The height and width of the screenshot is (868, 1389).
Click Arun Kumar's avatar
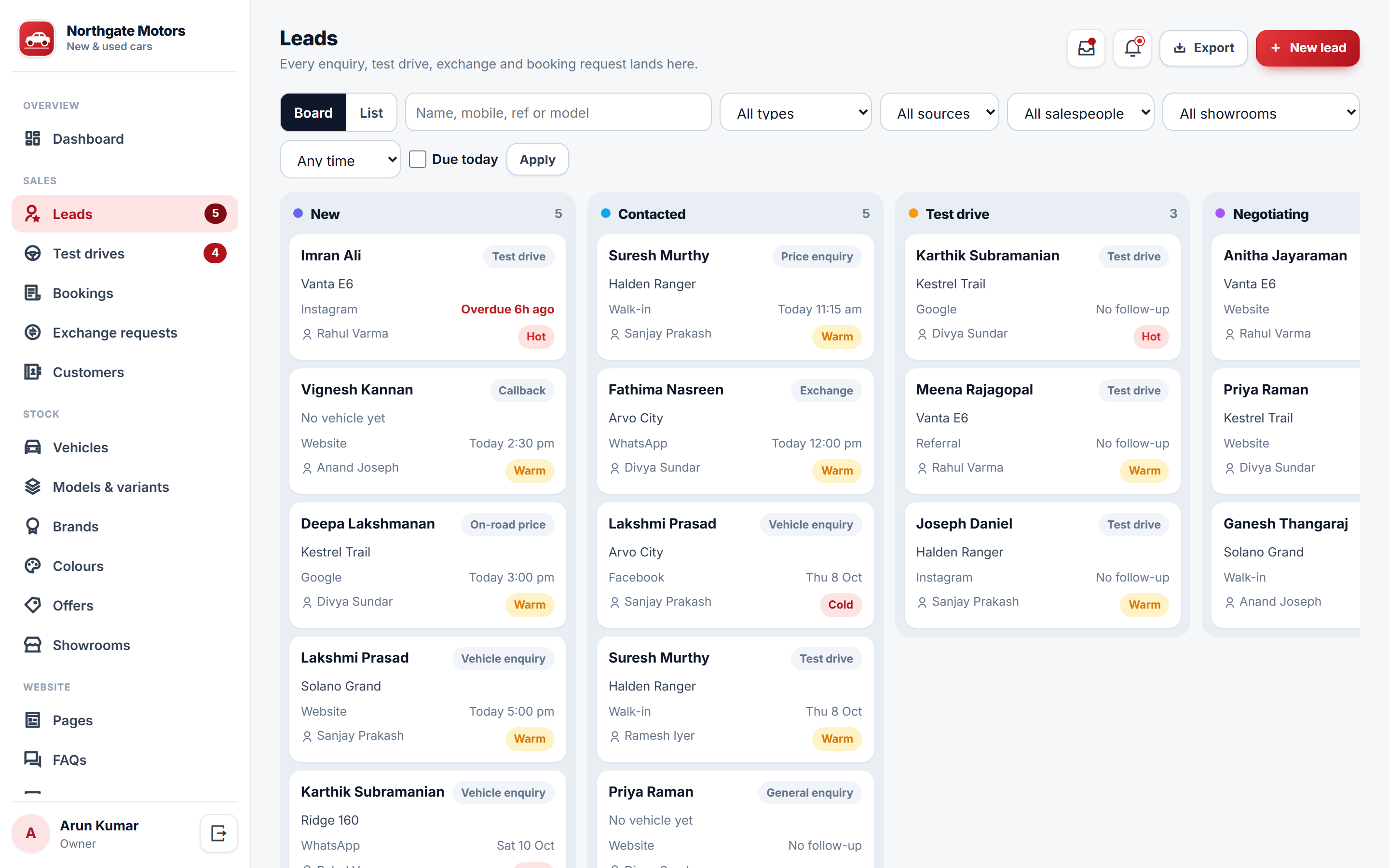pyautogui.click(x=30, y=833)
